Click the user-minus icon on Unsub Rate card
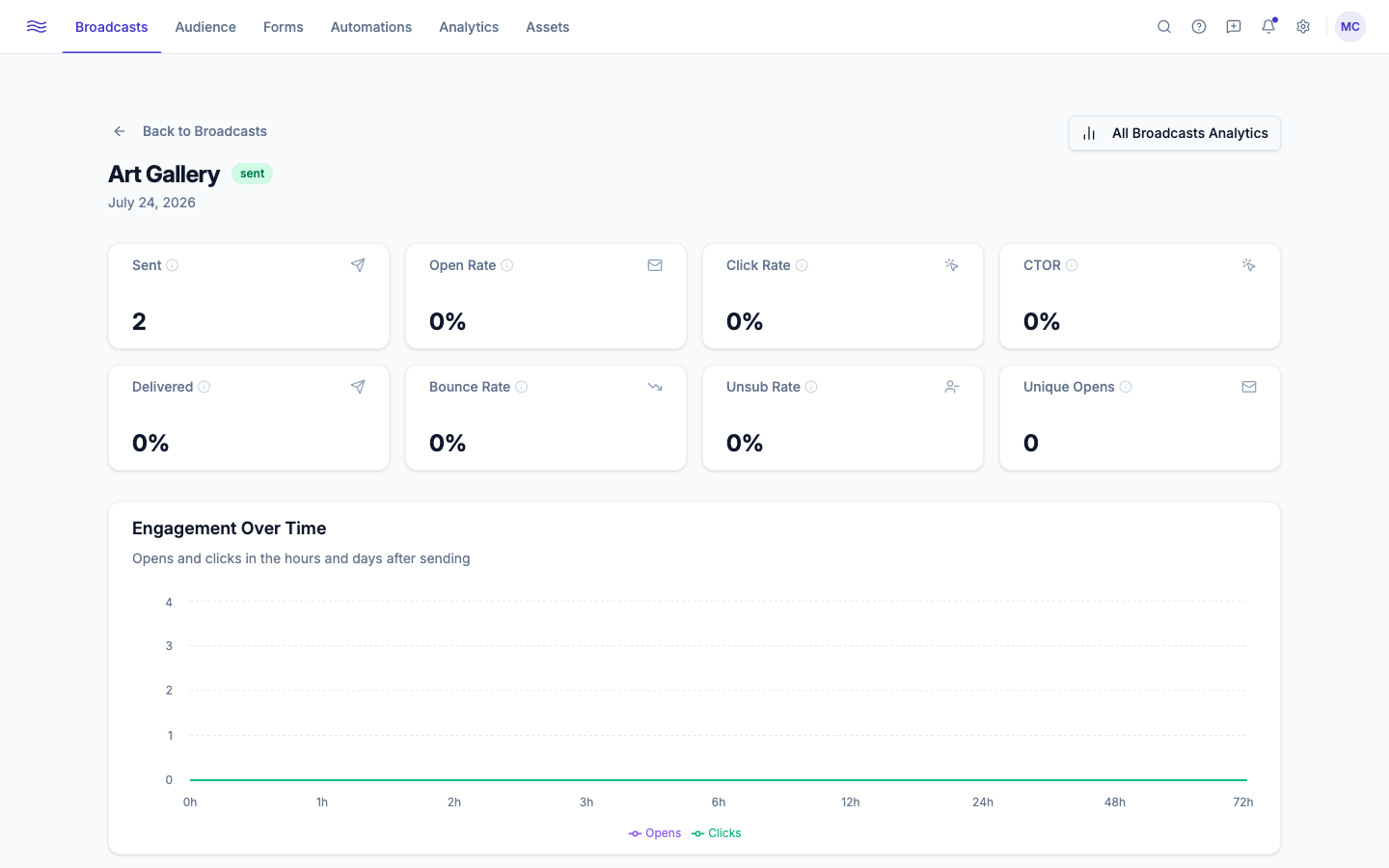The image size is (1389, 868). [x=952, y=387]
